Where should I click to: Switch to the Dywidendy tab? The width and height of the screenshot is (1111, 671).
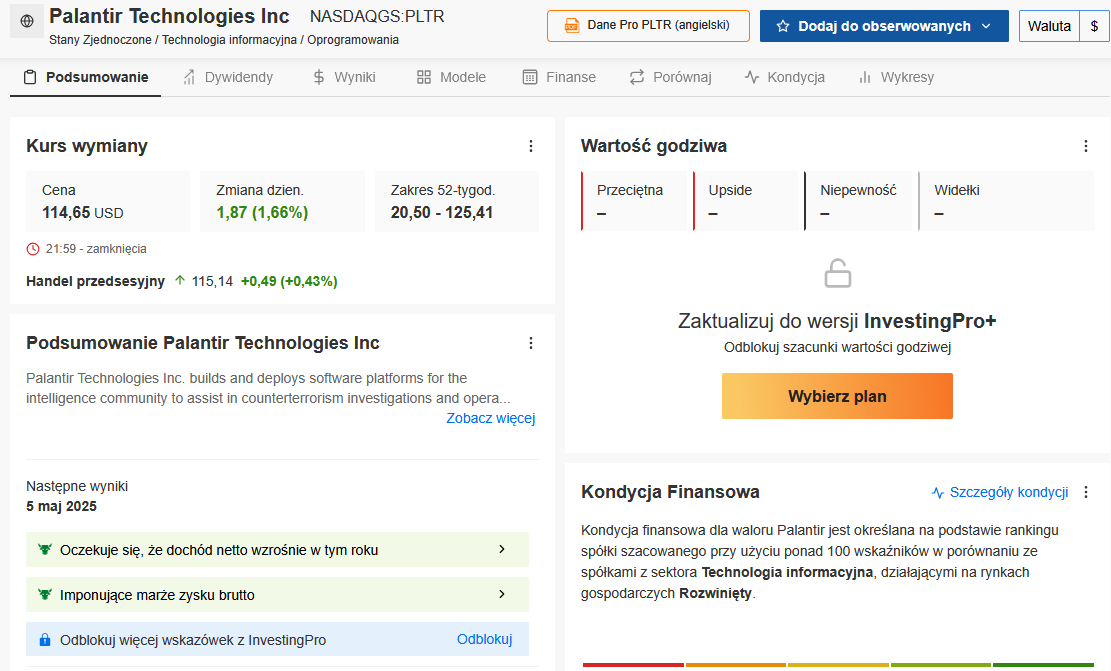click(227, 77)
